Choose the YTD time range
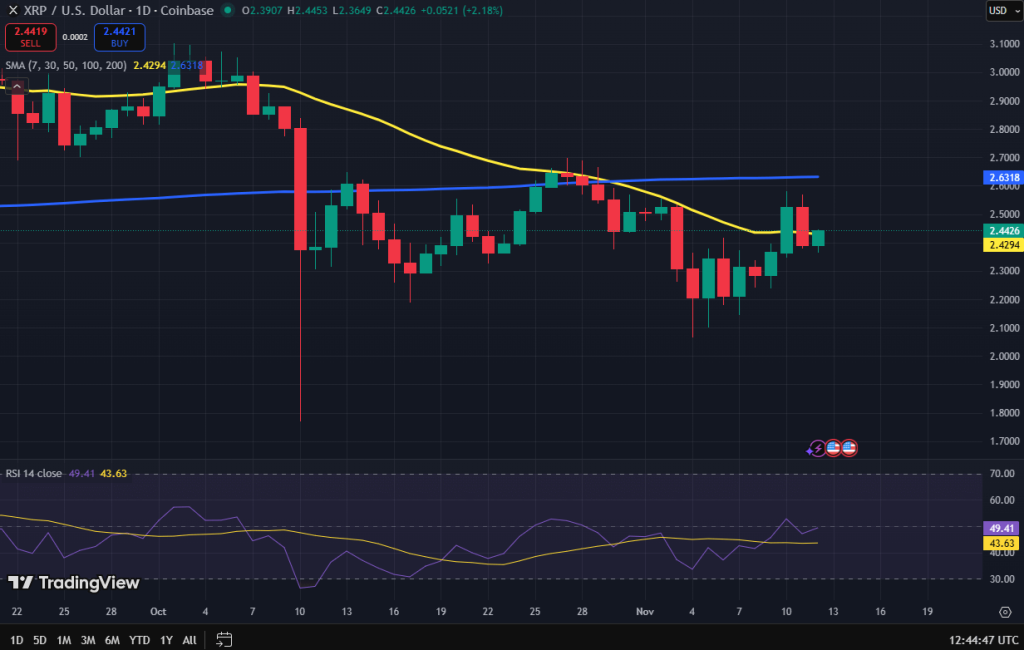This screenshot has height=650, width=1024. pyautogui.click(x=139, y=640)
